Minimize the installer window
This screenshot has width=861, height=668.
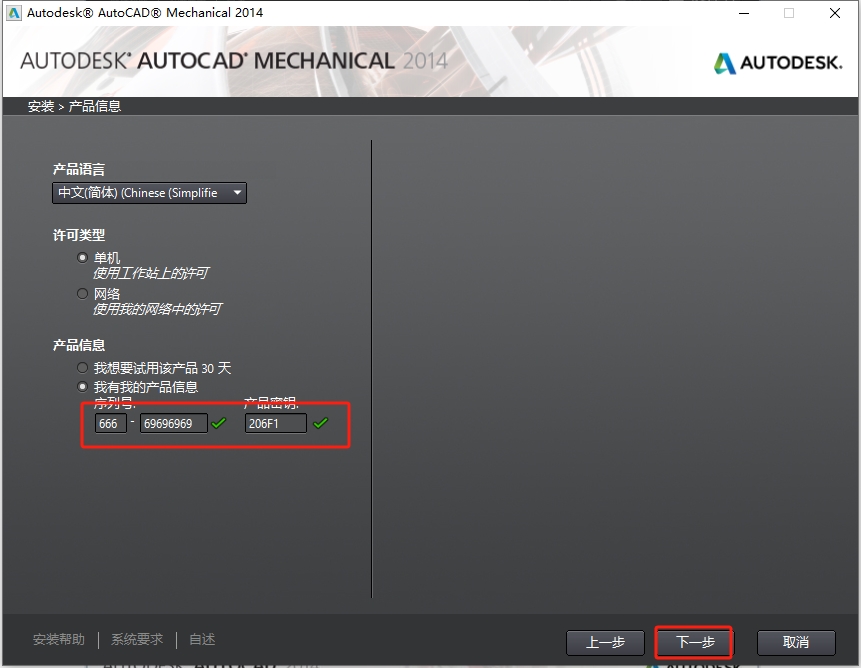(x=744, y=13)
